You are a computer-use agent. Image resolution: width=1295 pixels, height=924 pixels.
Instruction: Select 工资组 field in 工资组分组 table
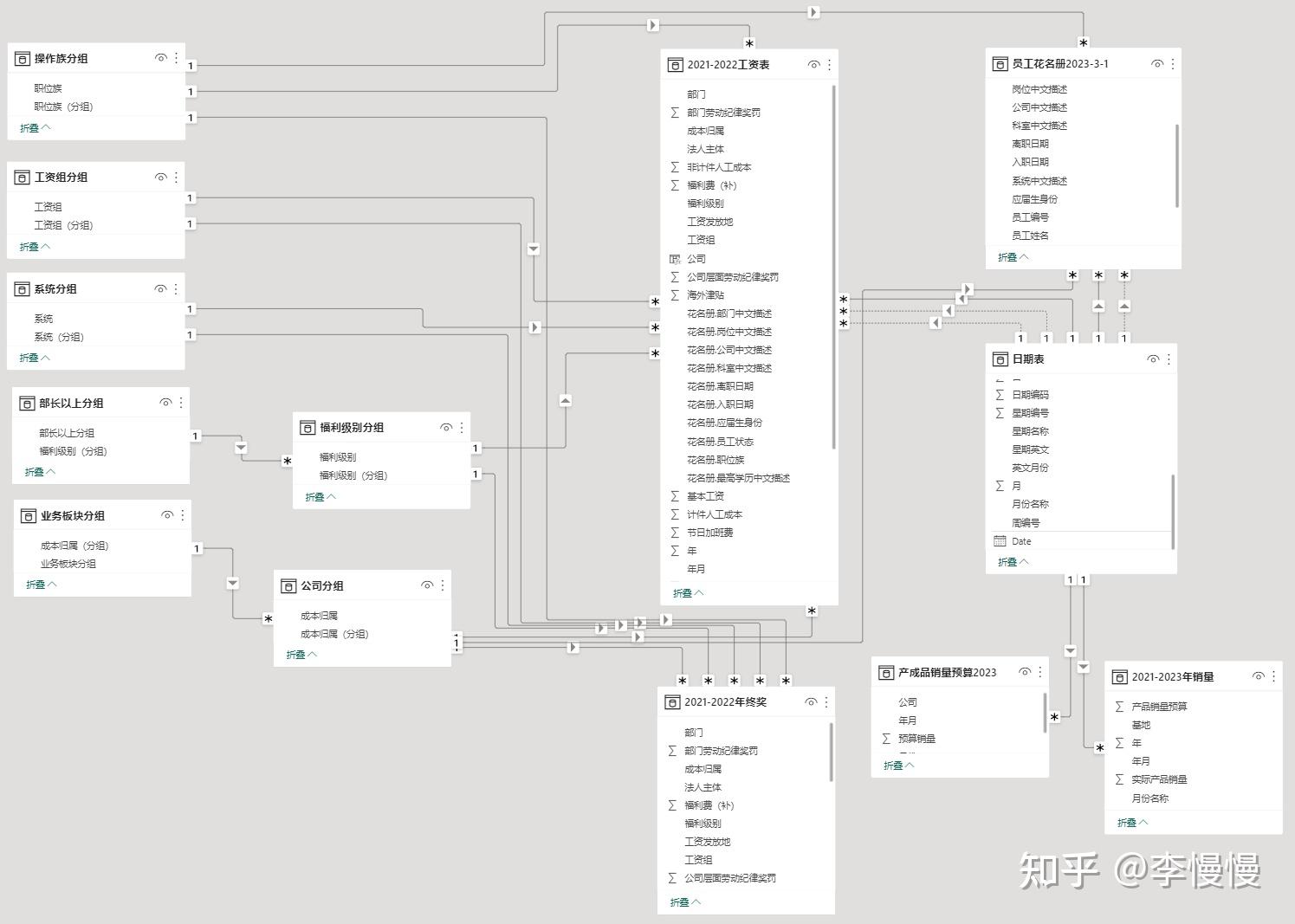pos(48,207)
